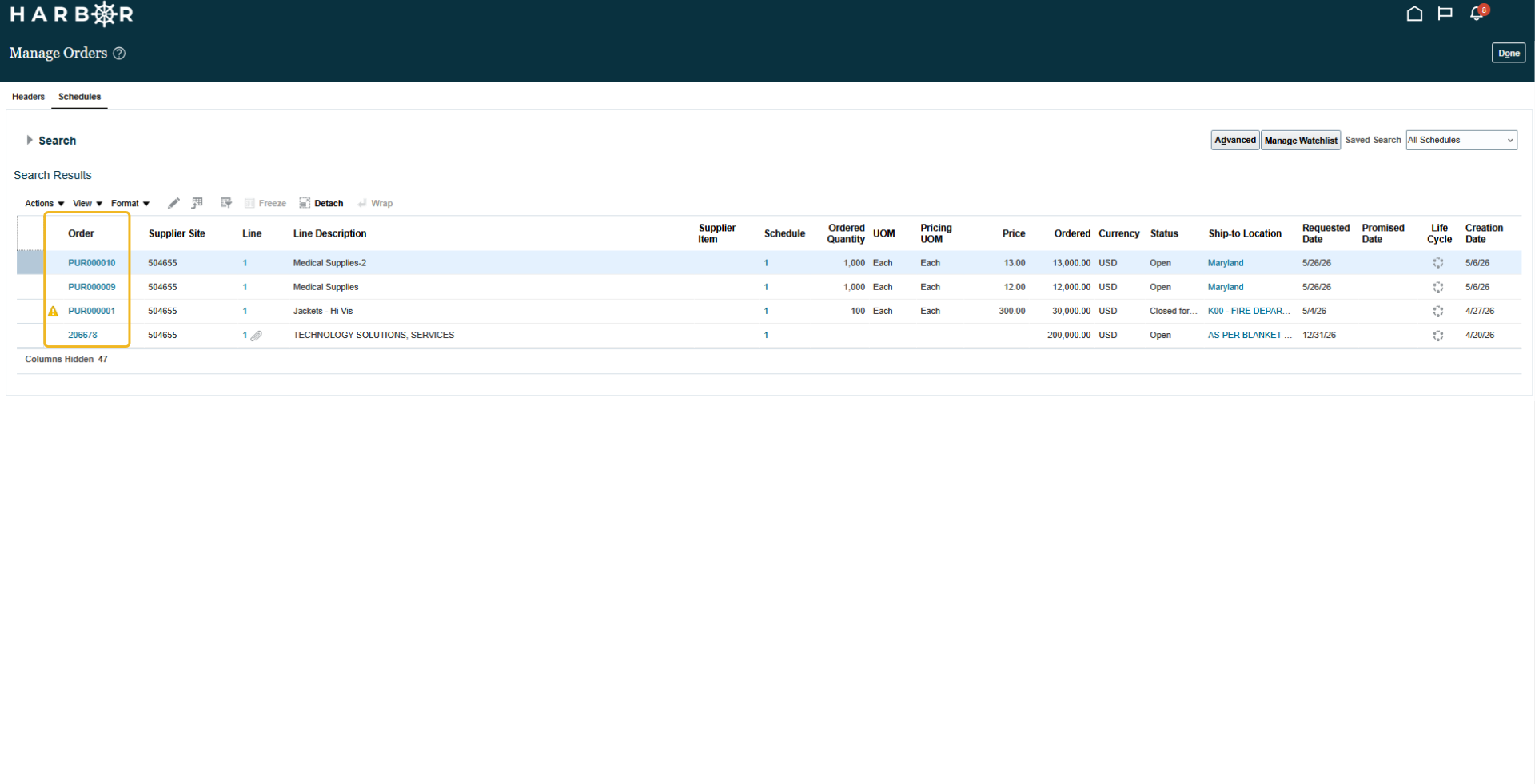
Task: Click the Creation Date column header
Action: [1484, 234]
